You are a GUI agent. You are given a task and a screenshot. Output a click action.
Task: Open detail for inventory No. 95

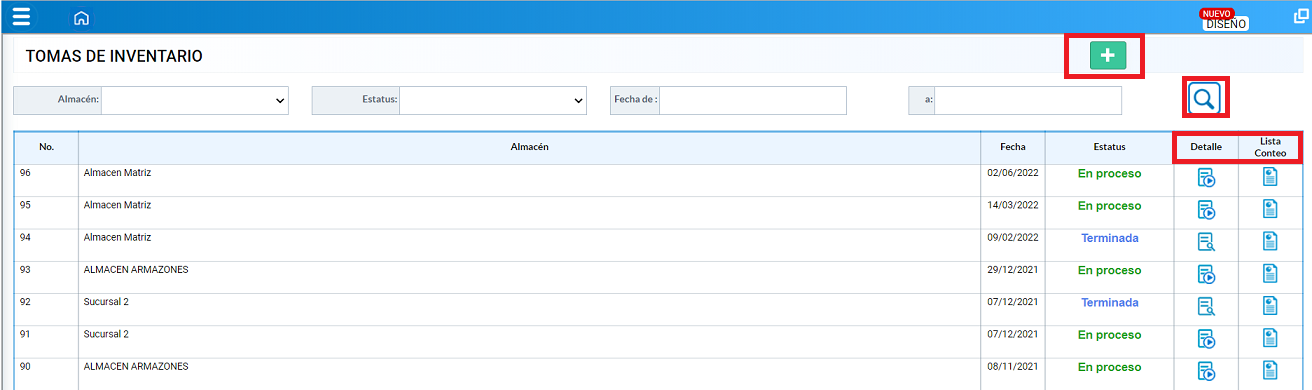coord(1206,211)
